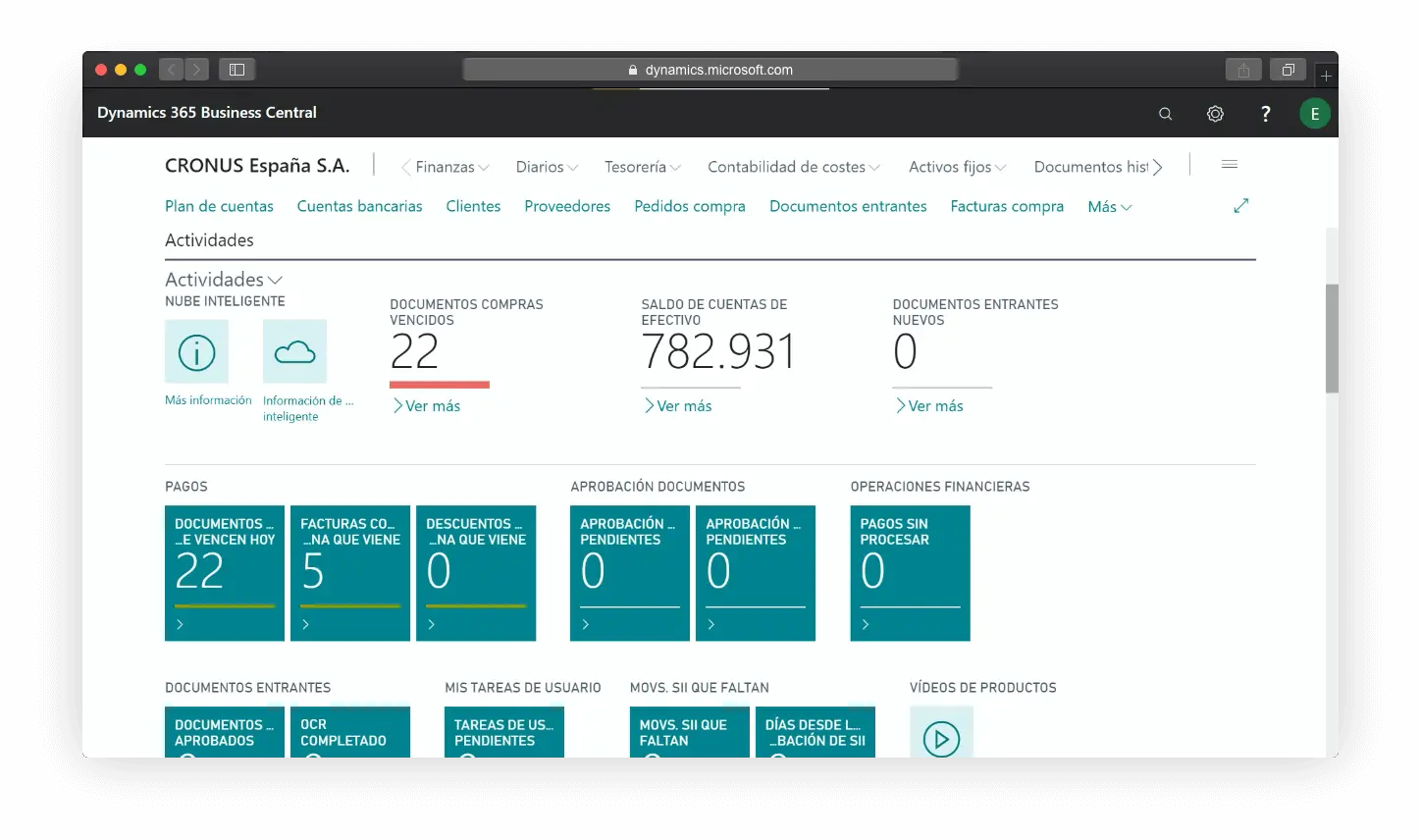Open the hamburger menu icon beside navigation
1421x840 pixels.
pyautogui.click(x=1229, y=165)
